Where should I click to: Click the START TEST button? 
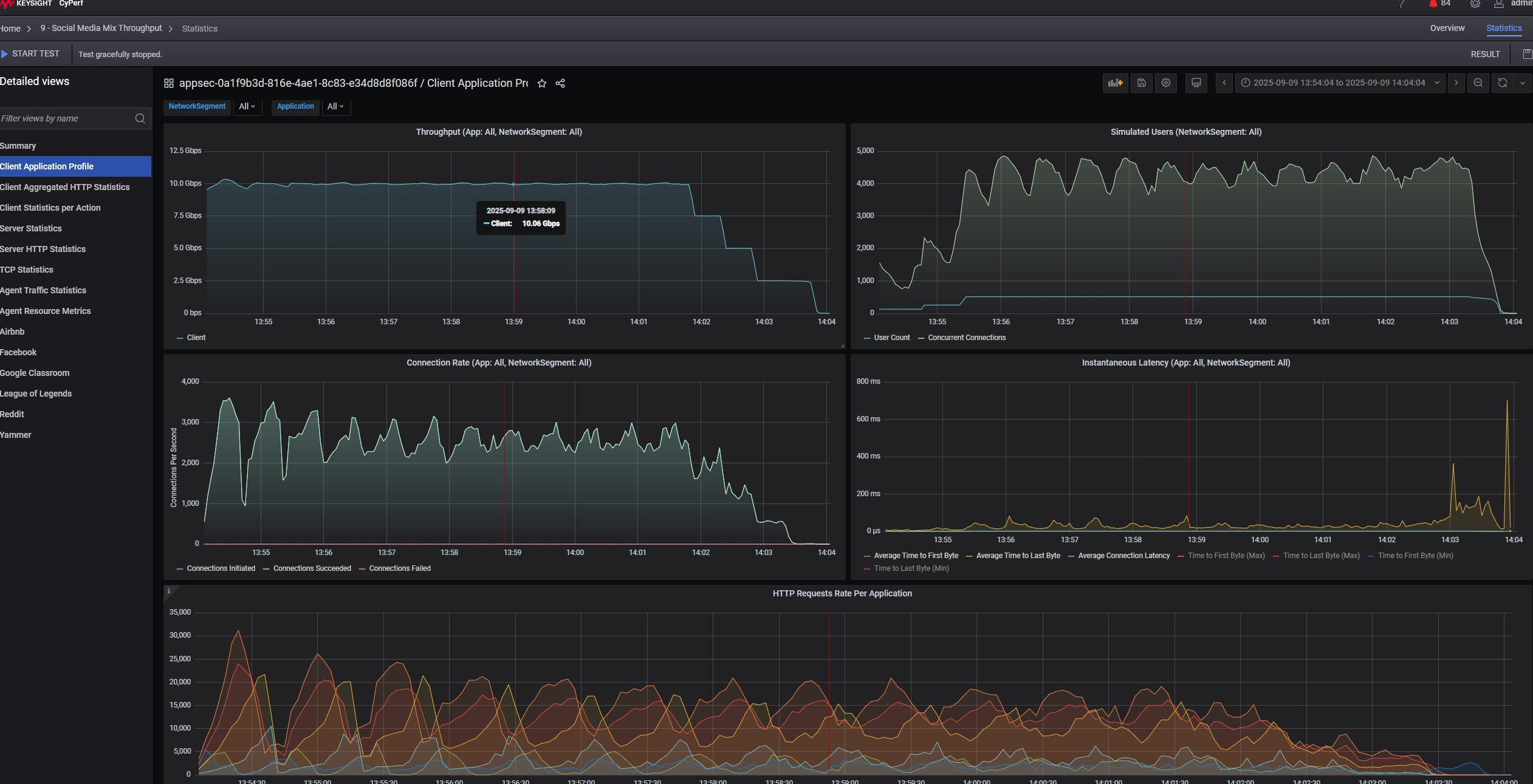click(32, 54)
